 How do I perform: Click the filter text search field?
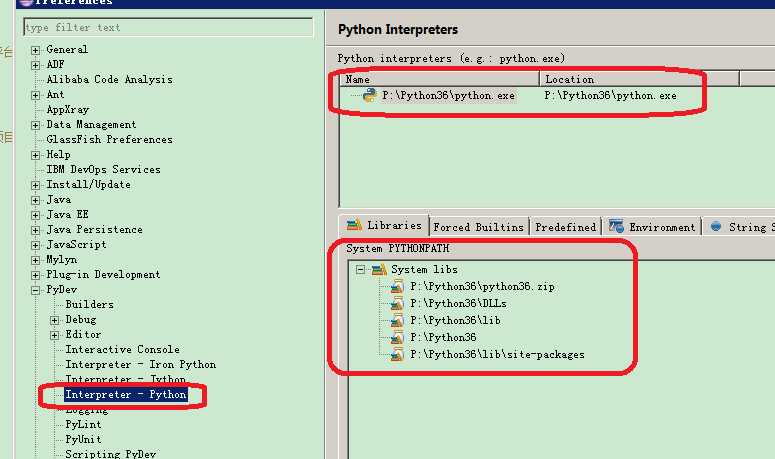(x=167, y=27)
